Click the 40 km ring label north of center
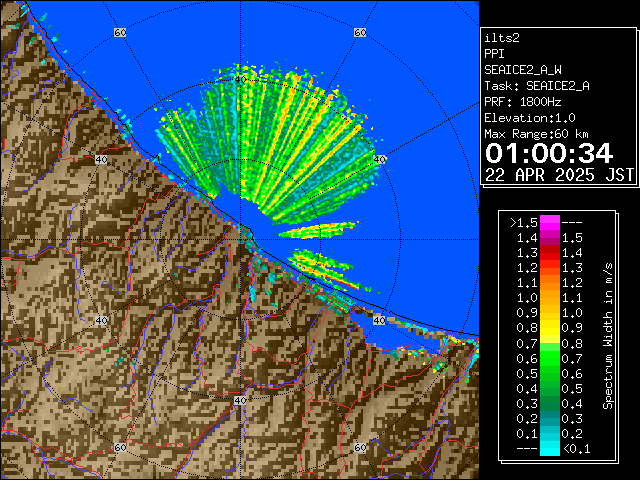 pyautogui.click(x=240, y=80)
